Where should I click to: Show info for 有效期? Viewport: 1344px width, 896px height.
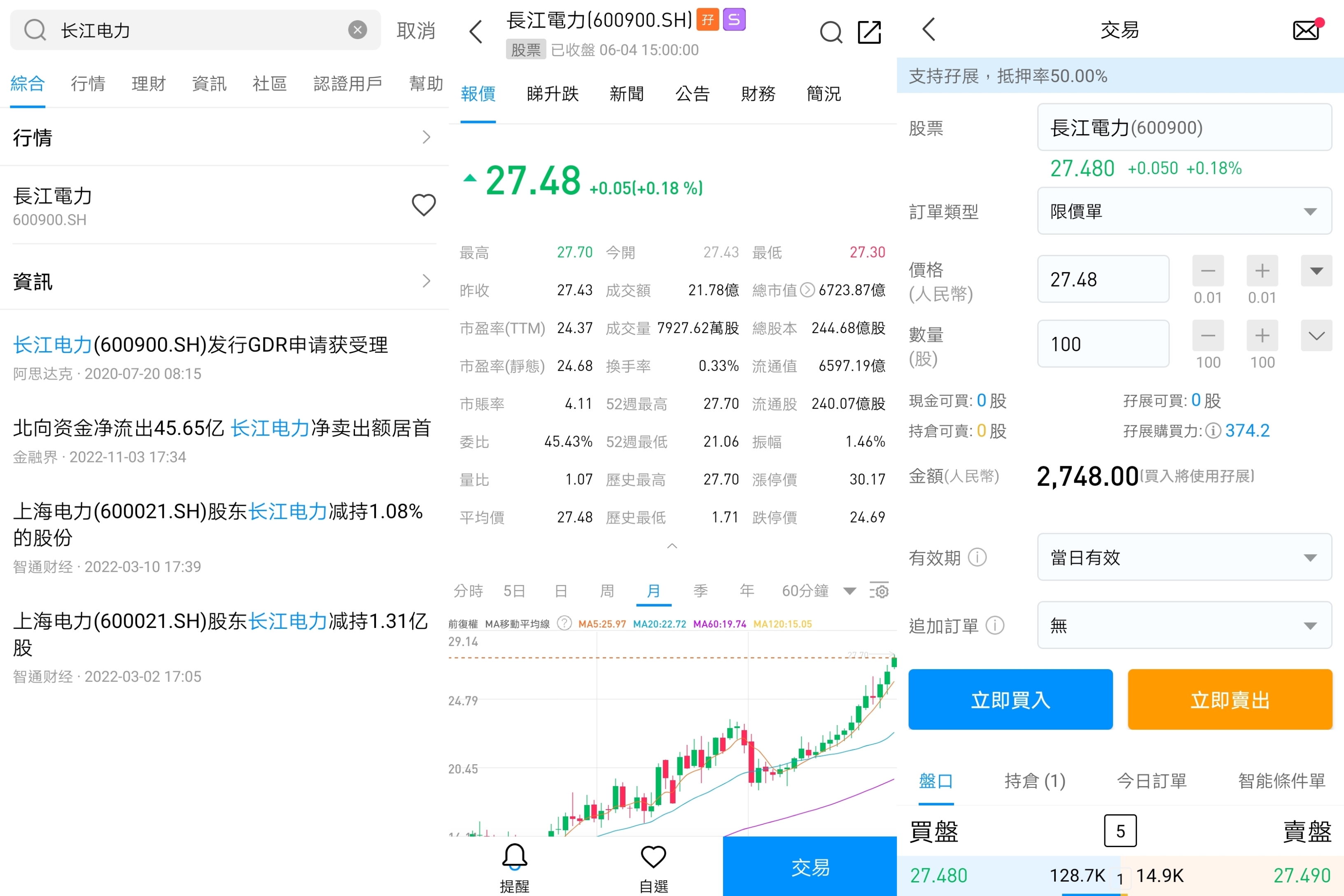tap(977, 557)
